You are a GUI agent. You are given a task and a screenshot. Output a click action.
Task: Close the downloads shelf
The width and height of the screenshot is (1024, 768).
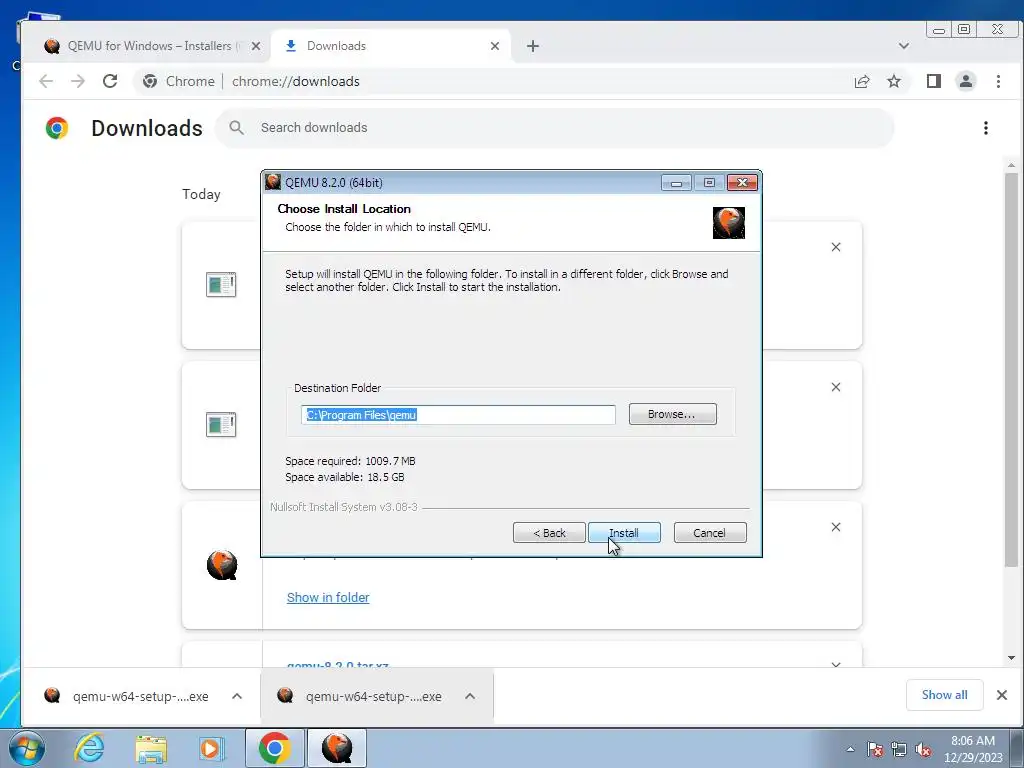pos(1002,695)
